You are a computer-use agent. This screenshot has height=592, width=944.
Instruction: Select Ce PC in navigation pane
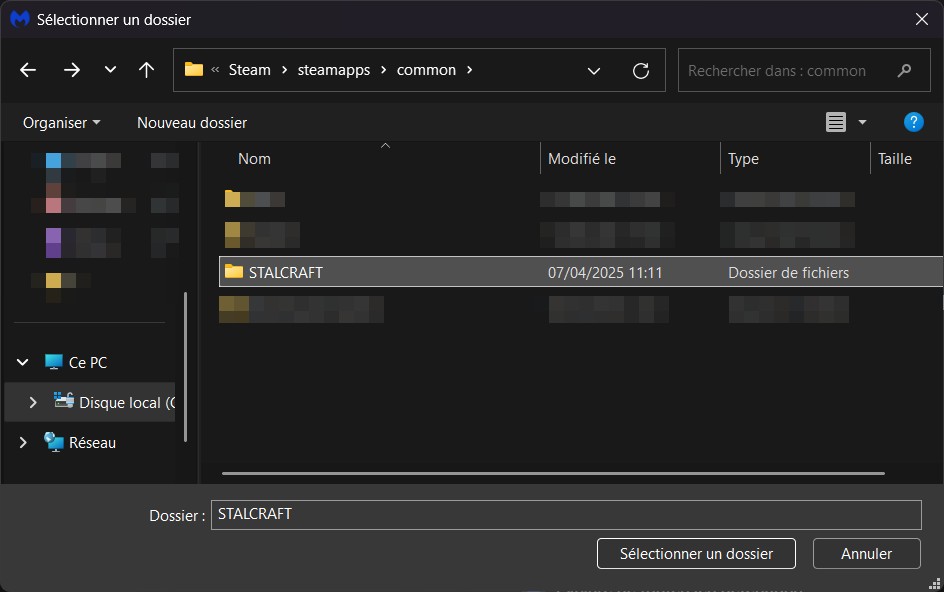click(88, 363)
